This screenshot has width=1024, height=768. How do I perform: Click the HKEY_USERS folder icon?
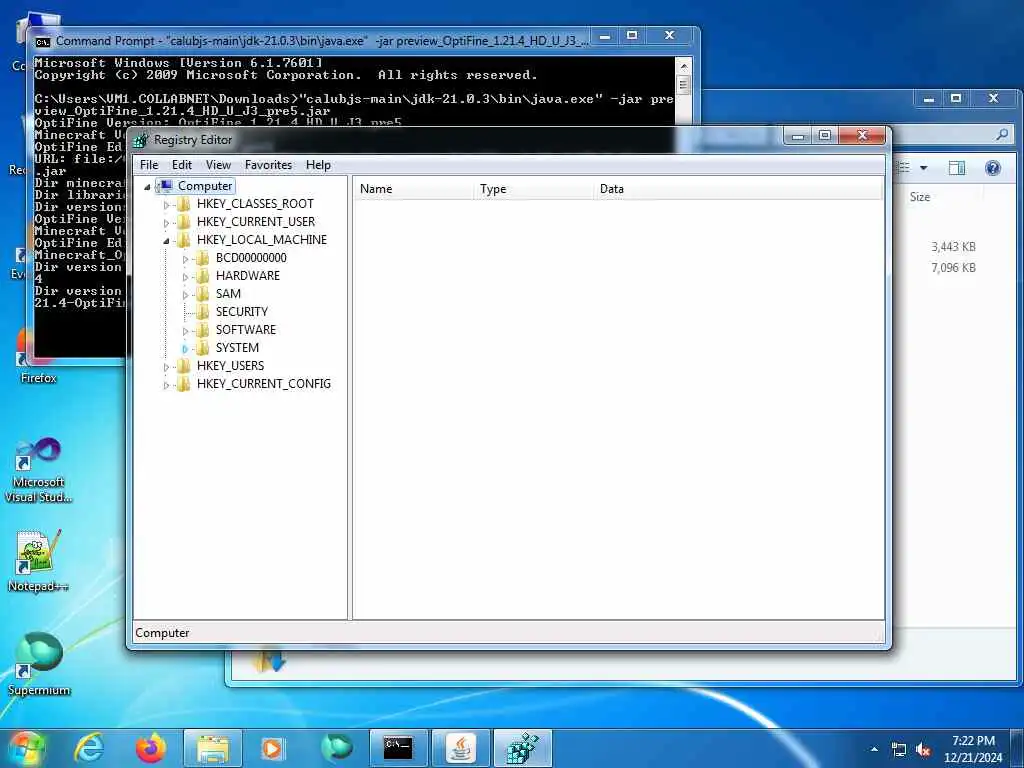(184, 366)
